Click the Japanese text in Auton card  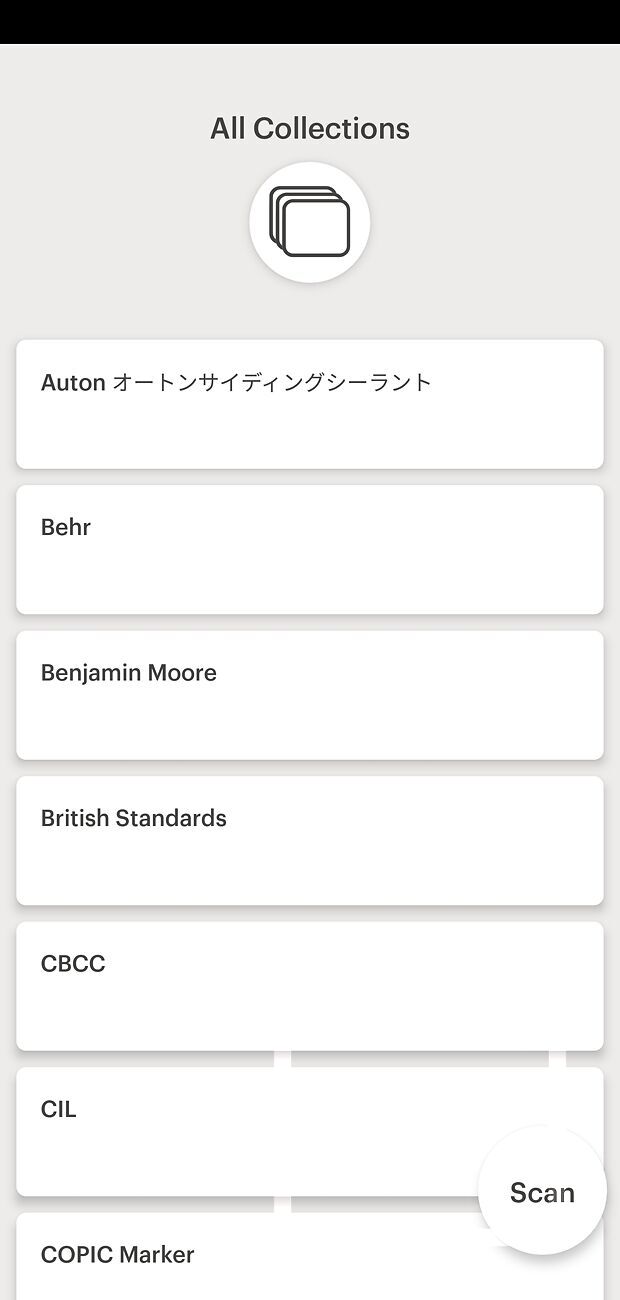point(272,382)
